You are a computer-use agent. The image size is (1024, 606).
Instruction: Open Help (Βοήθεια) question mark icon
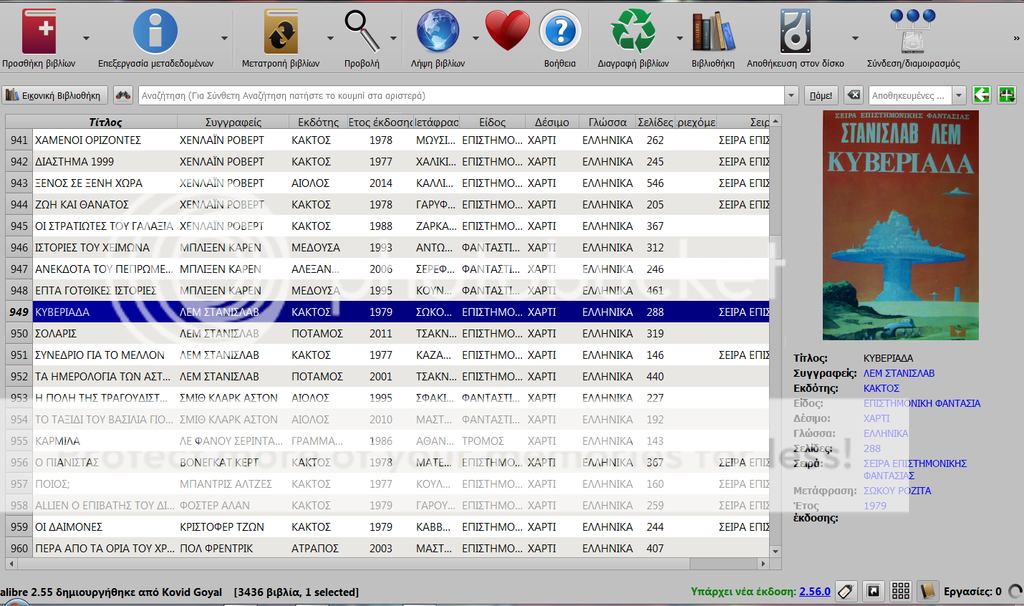click(x=560, y=31)
